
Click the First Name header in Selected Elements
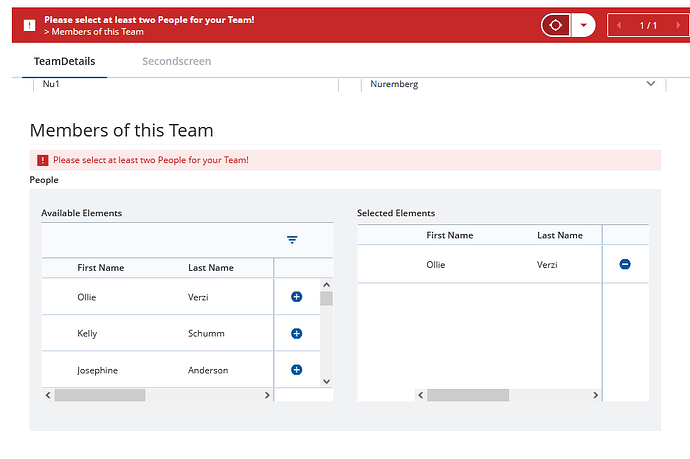click(x=450, y=235)
